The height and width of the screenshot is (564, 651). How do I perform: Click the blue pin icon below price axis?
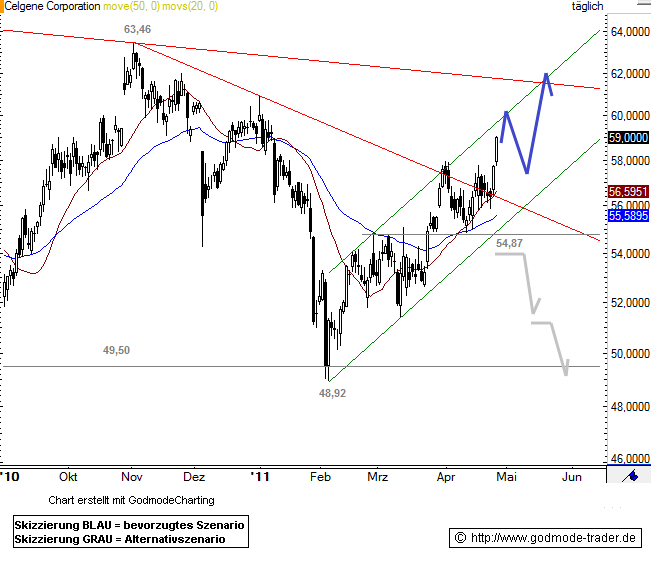pyautogui.click(x=630, y=477)
